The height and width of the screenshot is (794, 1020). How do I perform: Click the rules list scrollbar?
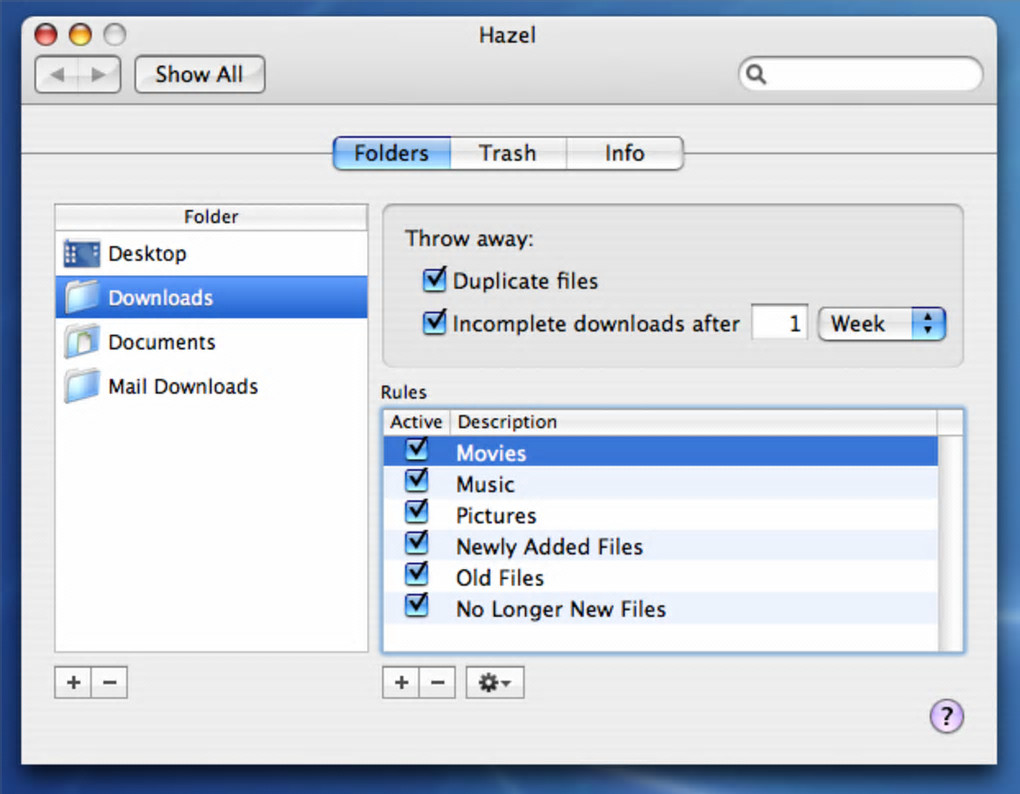(x=950, y=543)
